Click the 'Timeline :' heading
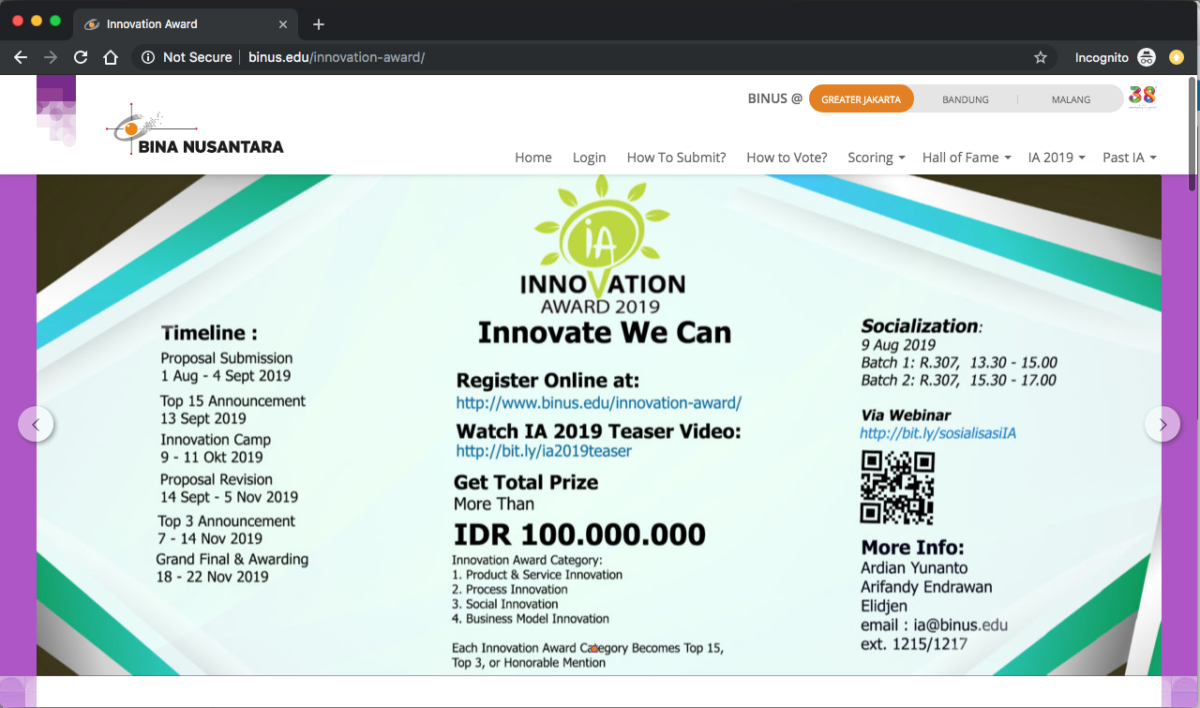1200x708 pixels. [209, 333]
